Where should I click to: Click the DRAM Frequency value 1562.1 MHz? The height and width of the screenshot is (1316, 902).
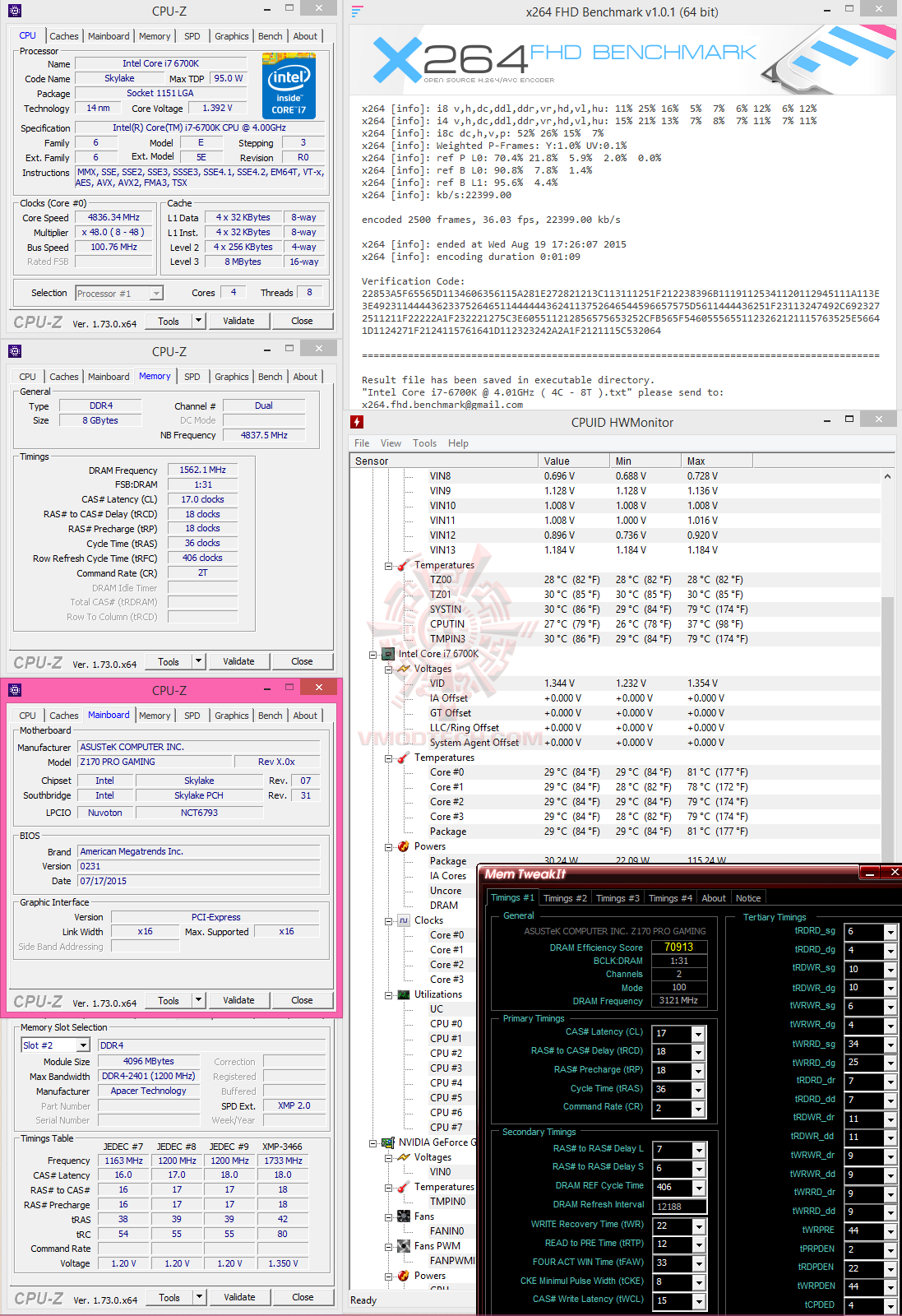point(202,470)
